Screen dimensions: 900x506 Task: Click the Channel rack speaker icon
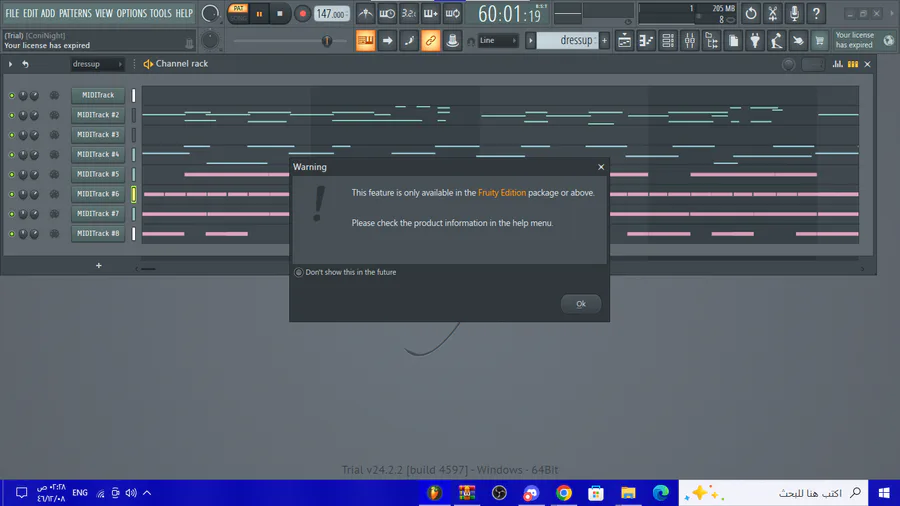click(148, 64)
